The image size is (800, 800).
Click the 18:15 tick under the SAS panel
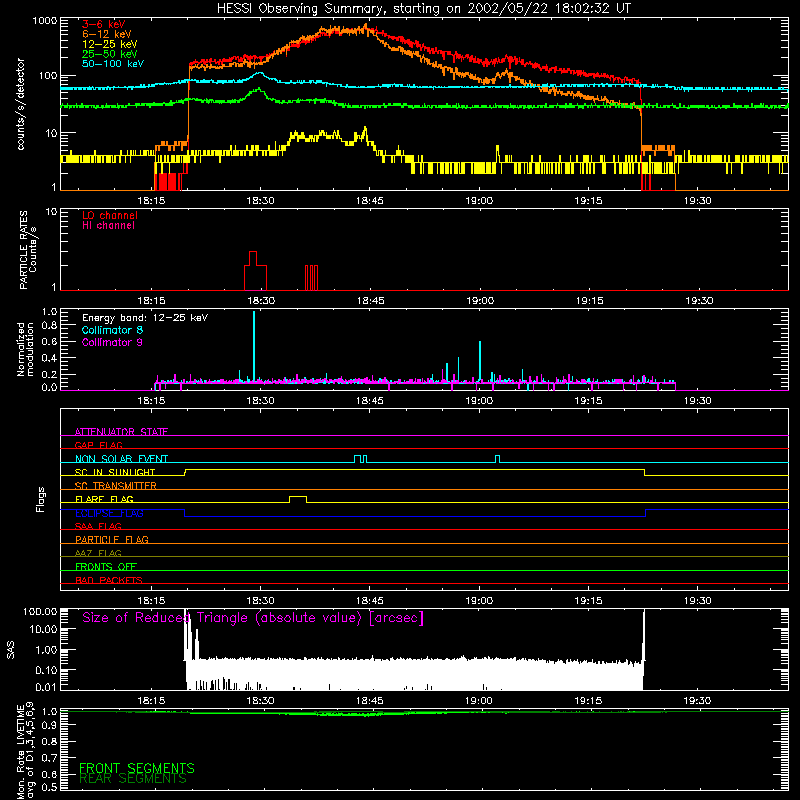151,701
